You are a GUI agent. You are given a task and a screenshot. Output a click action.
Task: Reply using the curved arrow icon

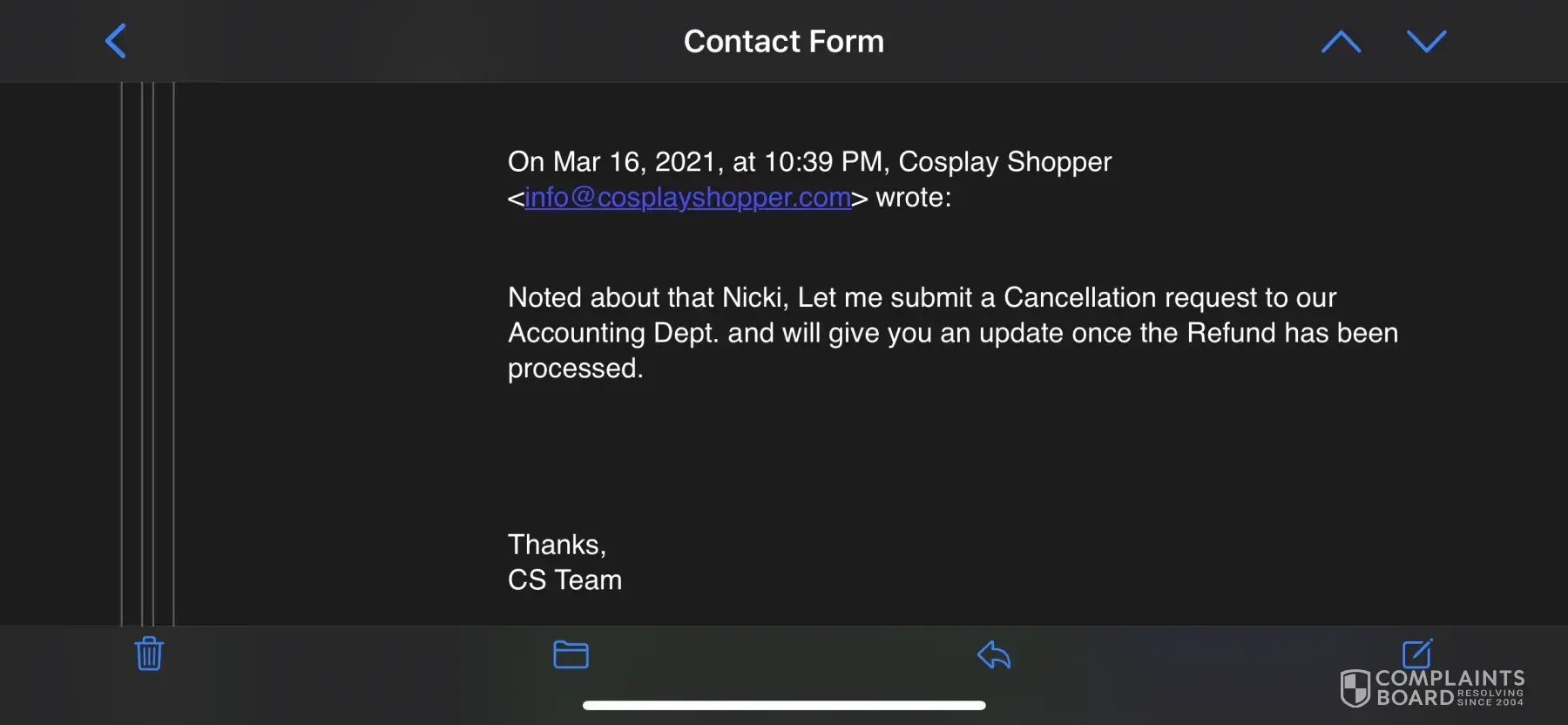(994, 654)
